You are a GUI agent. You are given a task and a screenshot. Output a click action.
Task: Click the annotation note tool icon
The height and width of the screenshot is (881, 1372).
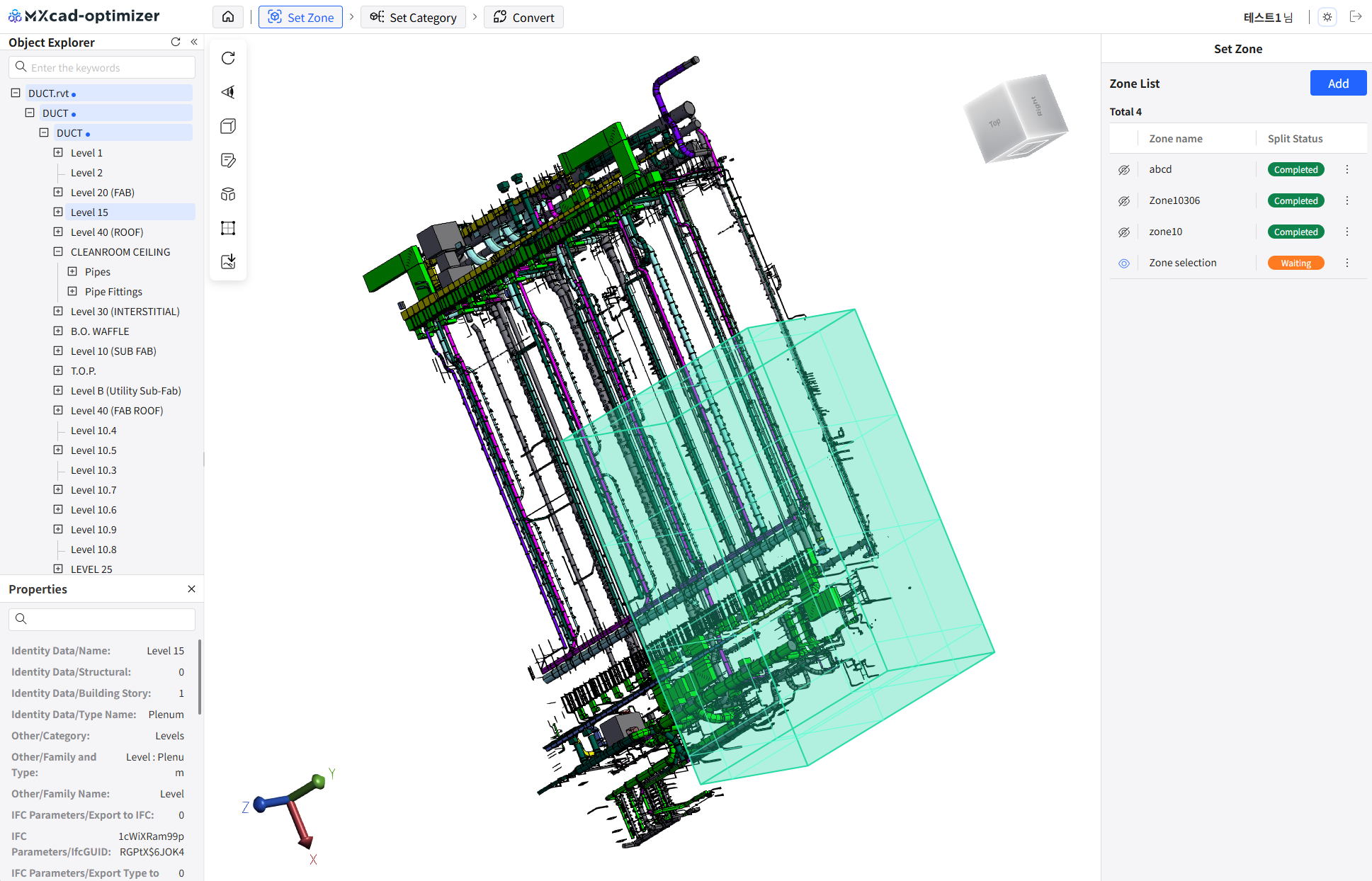(228, 160)
